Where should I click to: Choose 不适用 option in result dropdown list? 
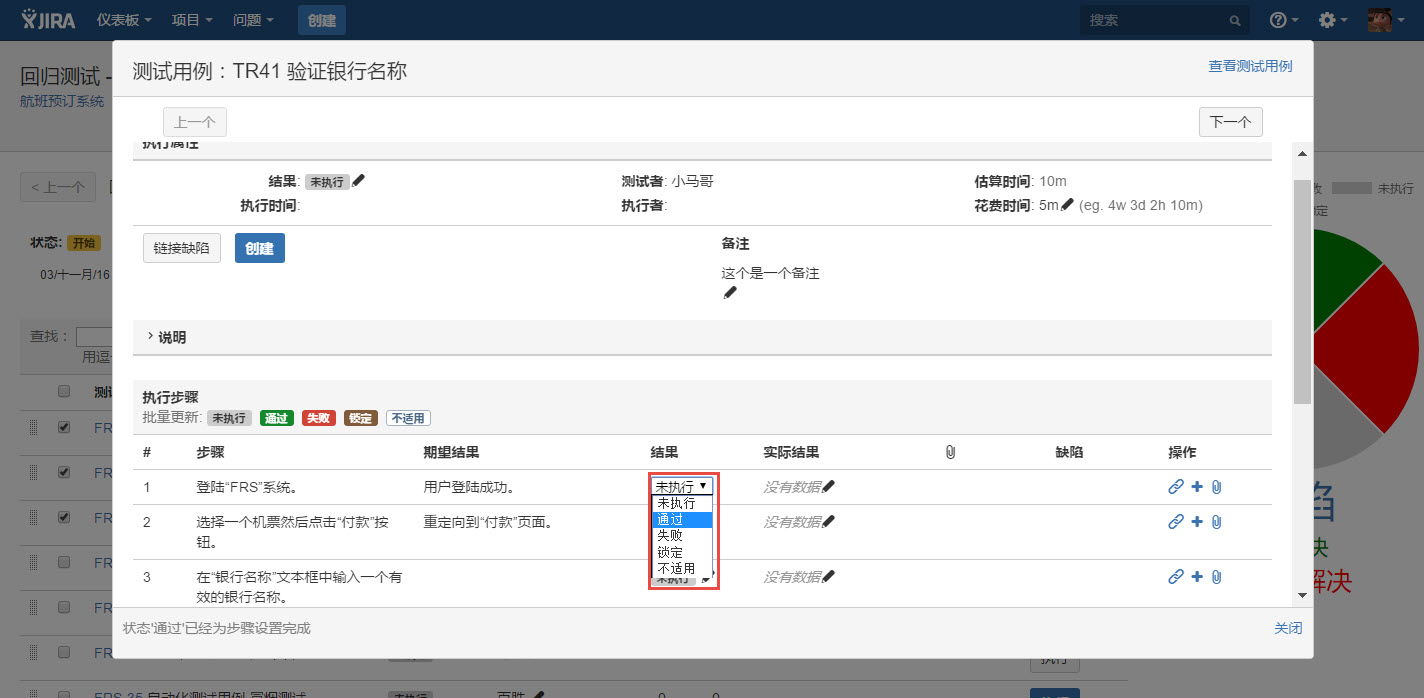tap(682, 569)
